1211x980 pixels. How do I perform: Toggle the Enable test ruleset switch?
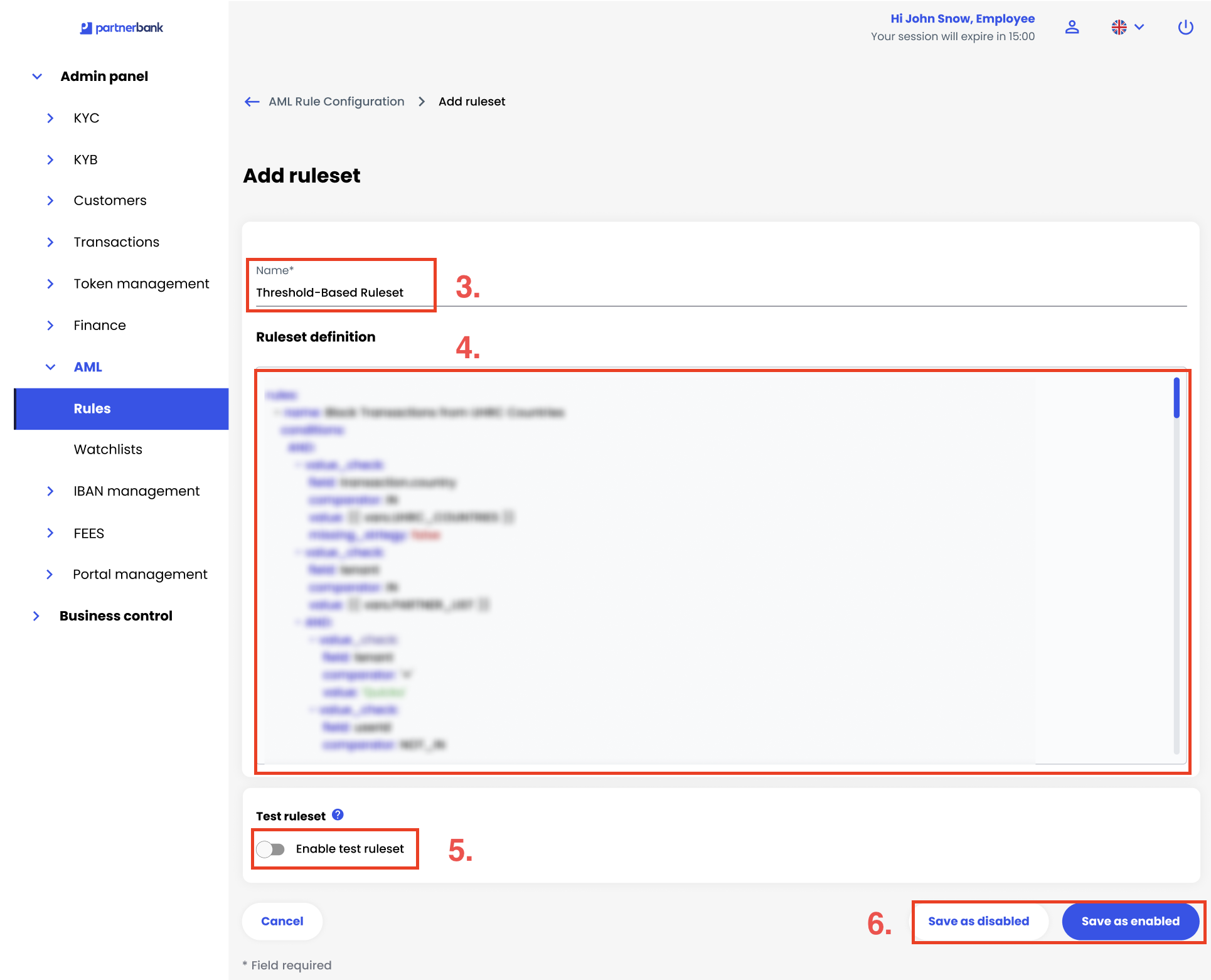[x=271, y=849]
